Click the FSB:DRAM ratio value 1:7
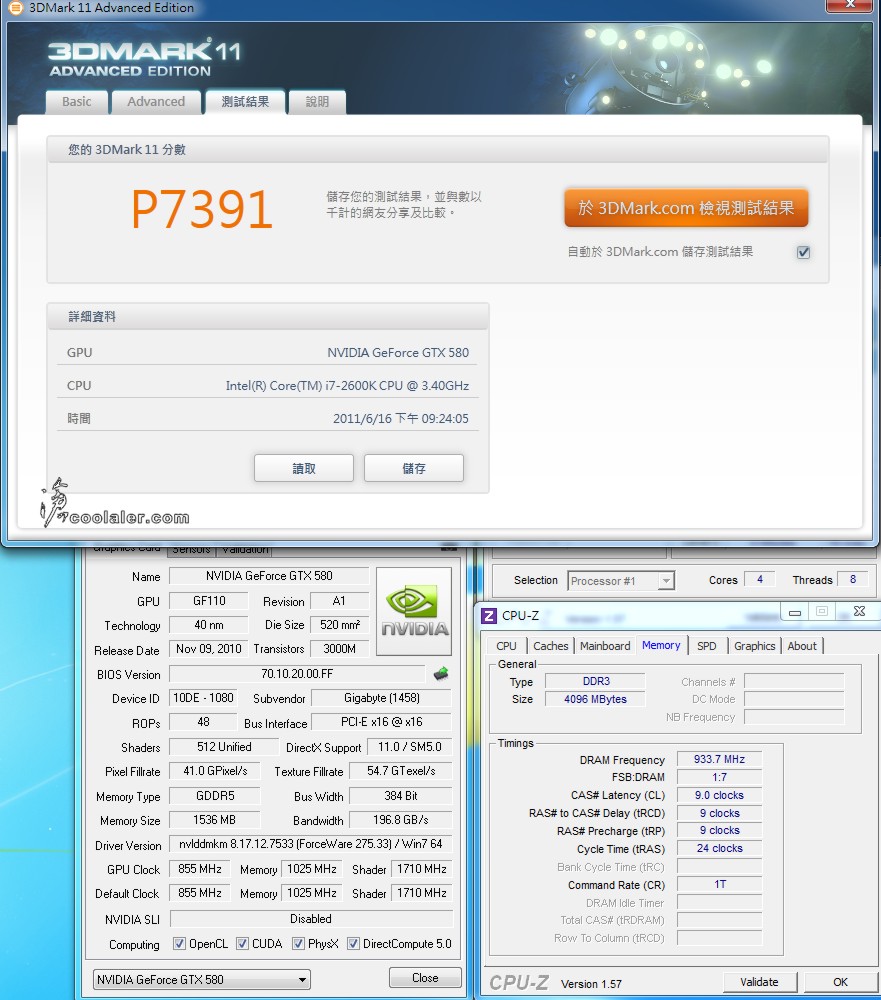 coord(720,777)
